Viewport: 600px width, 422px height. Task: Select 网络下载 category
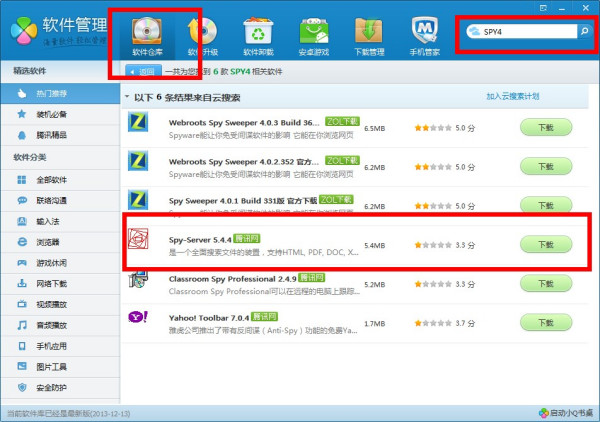60,284
